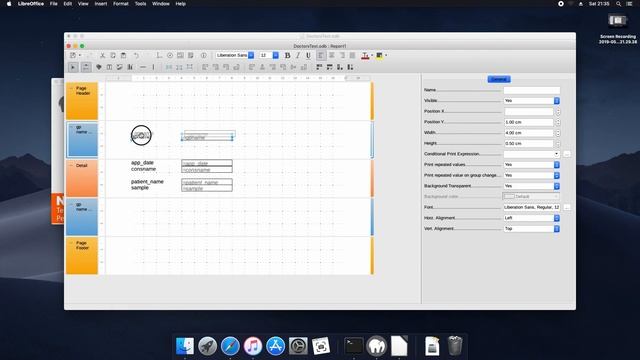Click the Width 4.00 cm field
The width and height of the screenshot is (640, 360).
(x=529, y=133)
